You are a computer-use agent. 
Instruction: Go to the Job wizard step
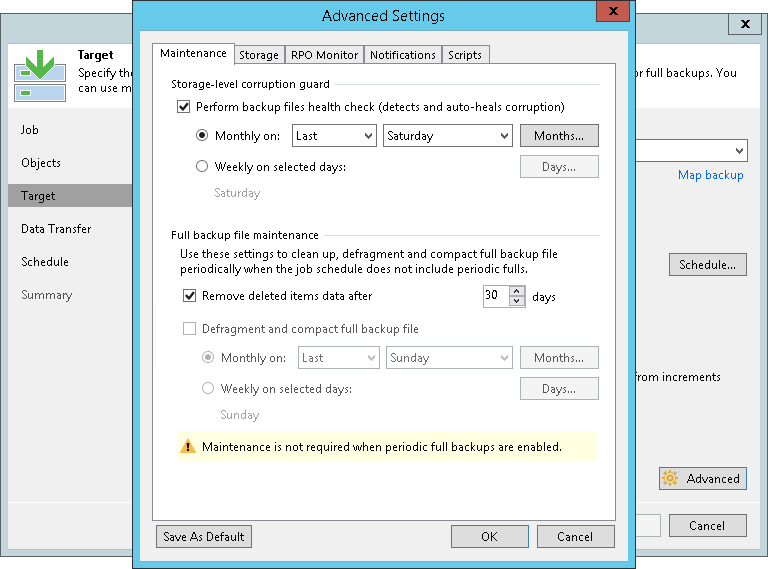[30, 130]
